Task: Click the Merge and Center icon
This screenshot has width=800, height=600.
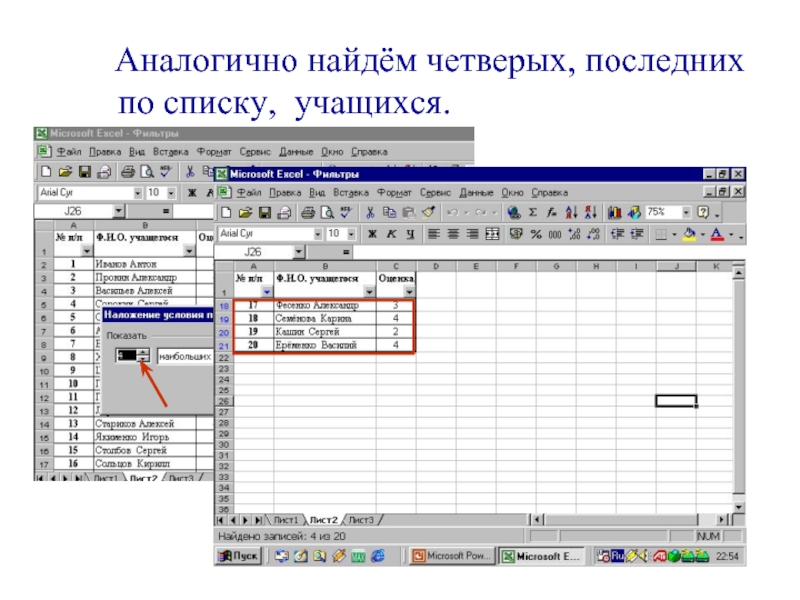Action: point(492,234)
